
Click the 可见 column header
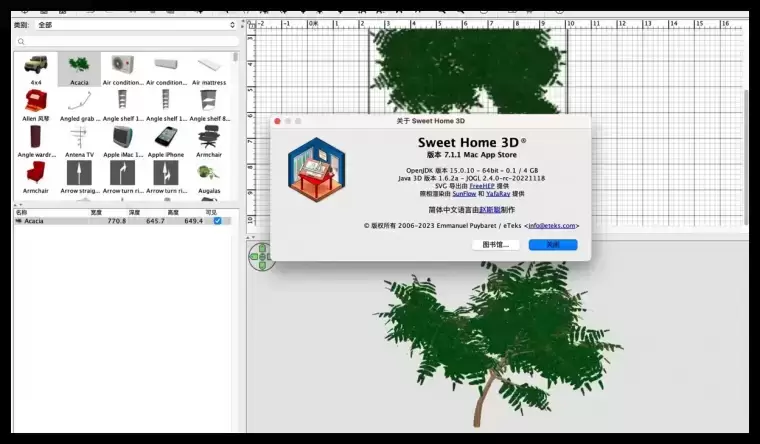[211, 212]
